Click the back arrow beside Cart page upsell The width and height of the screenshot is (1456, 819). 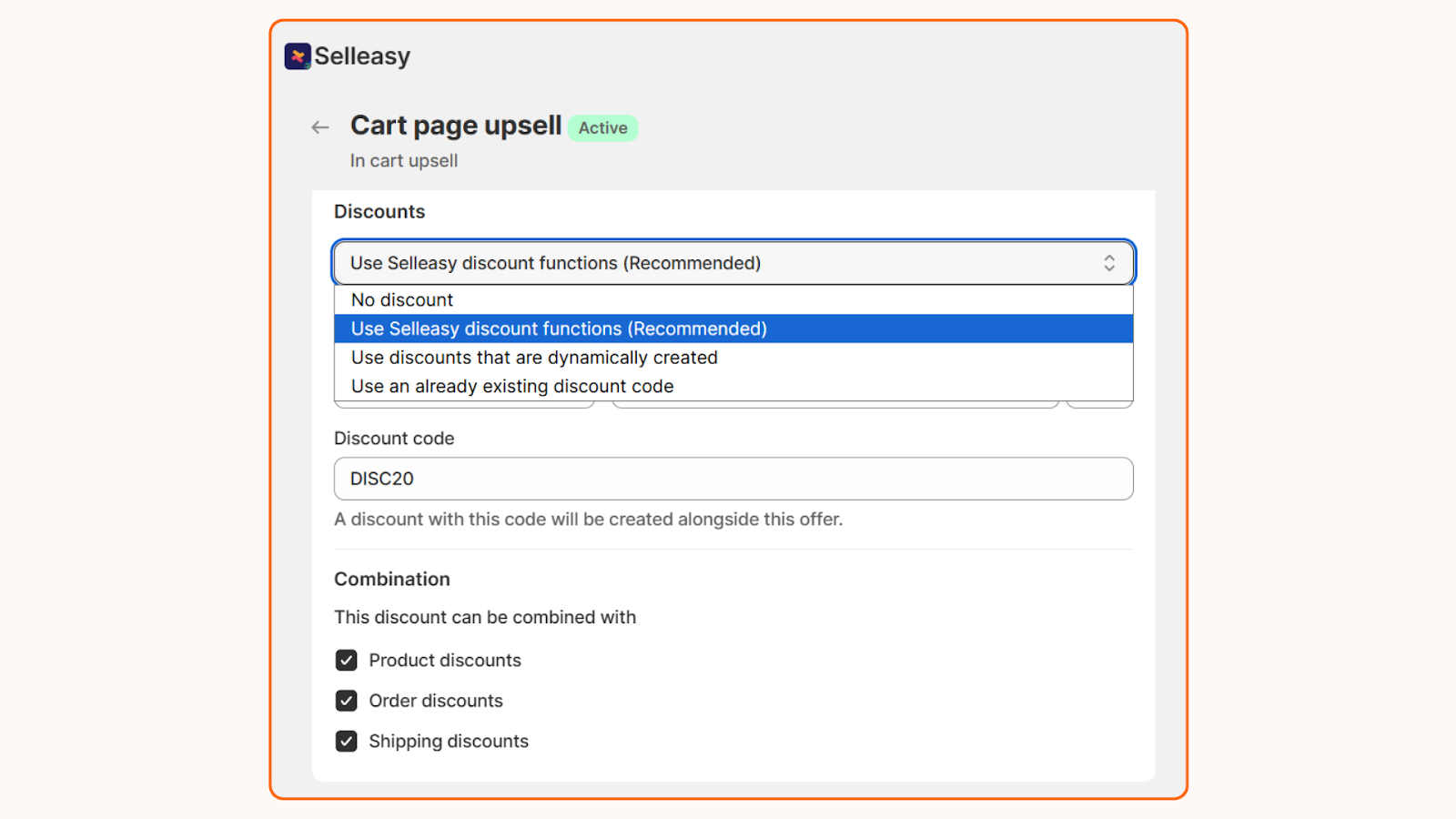pyautogui.click(x=319, y=126)
